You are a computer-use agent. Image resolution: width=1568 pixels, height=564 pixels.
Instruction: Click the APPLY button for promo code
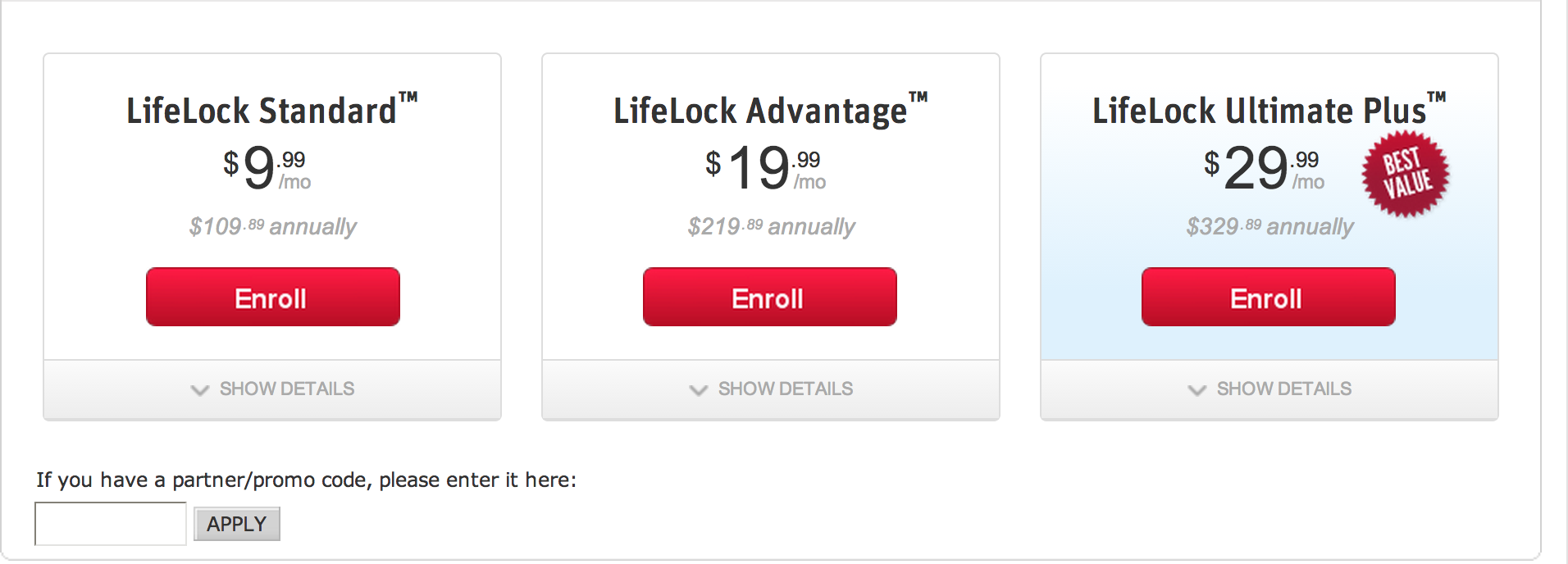[x=236, y=523]
